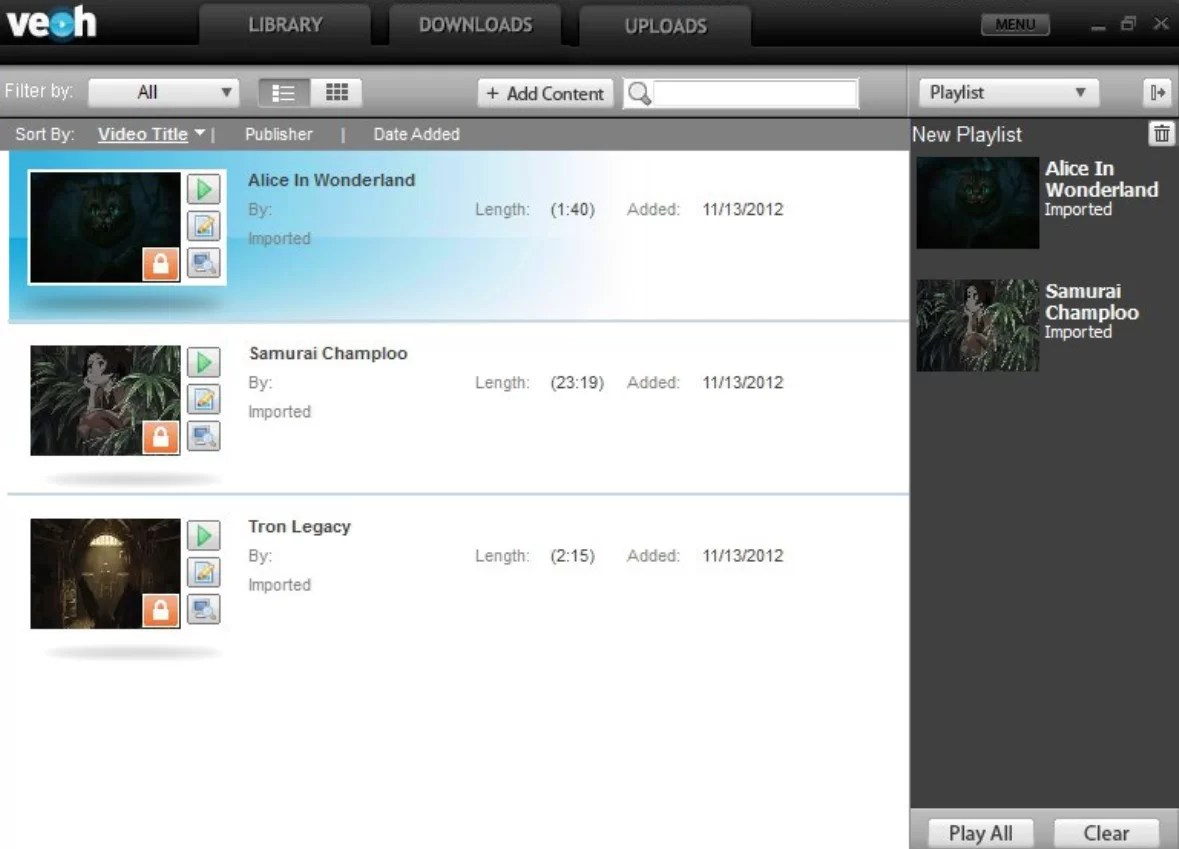Delete the New Playlist with trash icon
Screen dimensions: 1179x849
(x=1162, y=134)
